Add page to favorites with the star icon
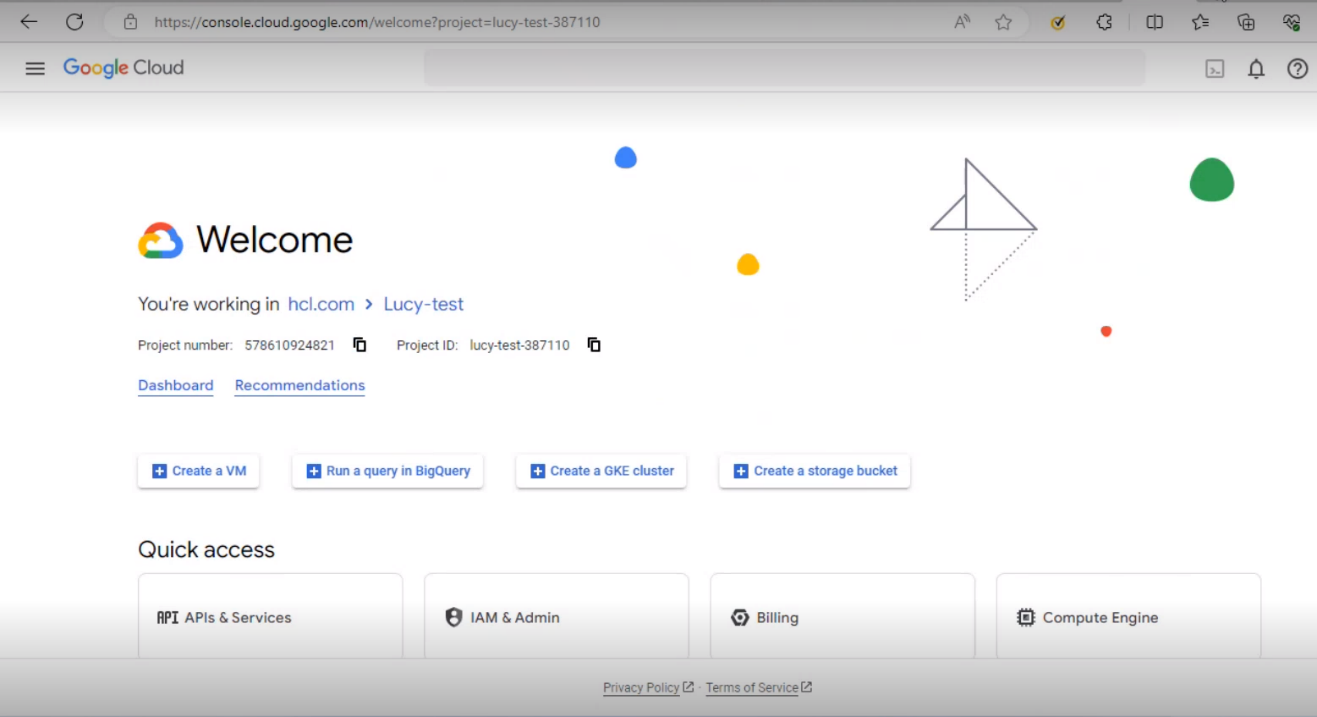 [x=1003, y=22]
